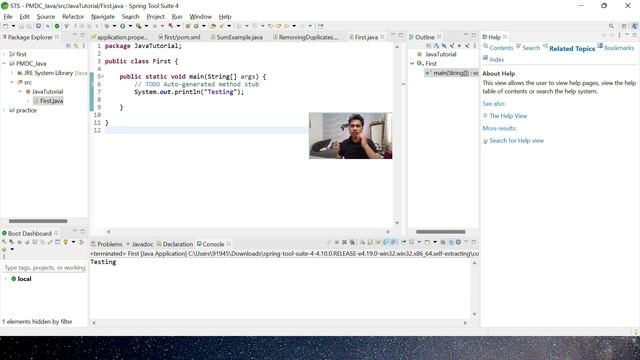Click the Open Perspective icon
This screenshot has height=360, width=640.
coord(624,26)
